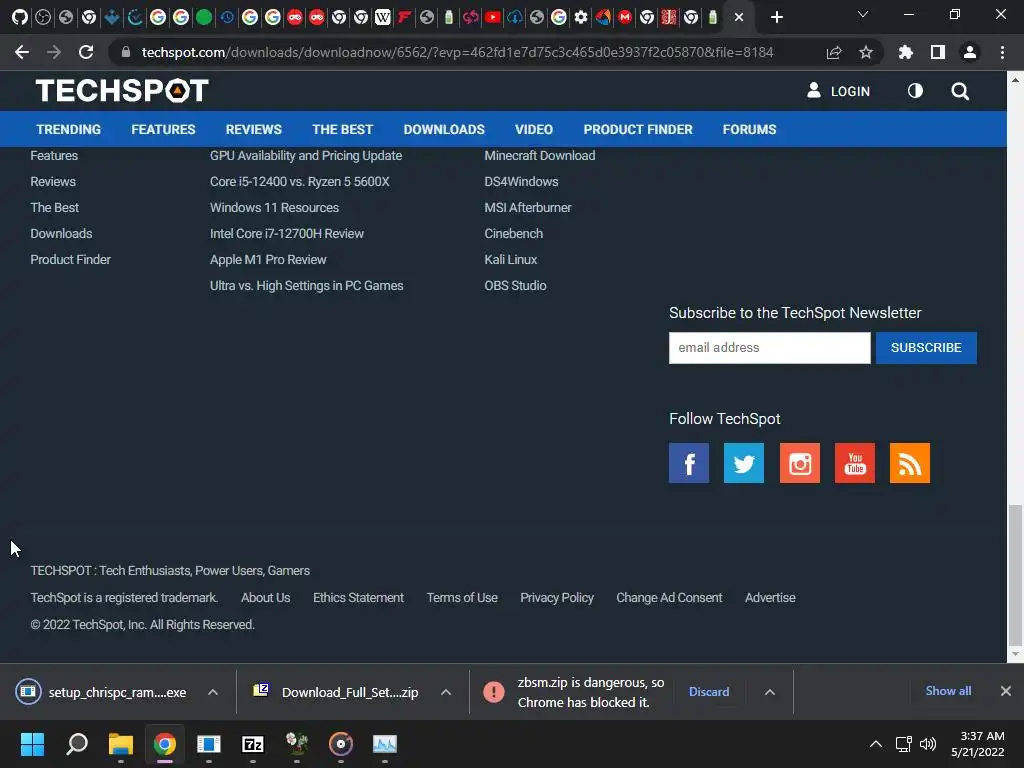
Task: Open TechSpot's Facebook page icon
Action: [688, 463]
